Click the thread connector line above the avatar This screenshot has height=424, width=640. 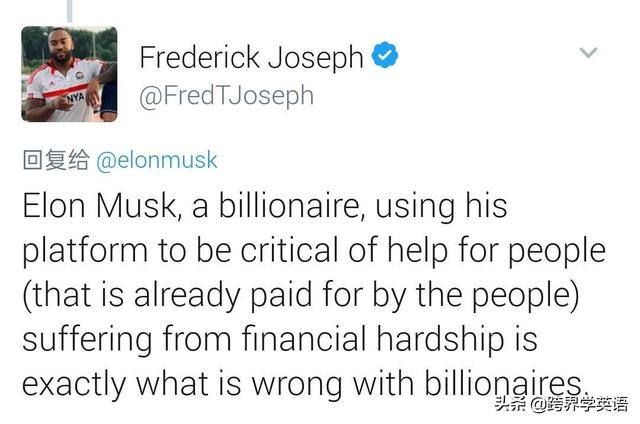(x=69, y=11)
